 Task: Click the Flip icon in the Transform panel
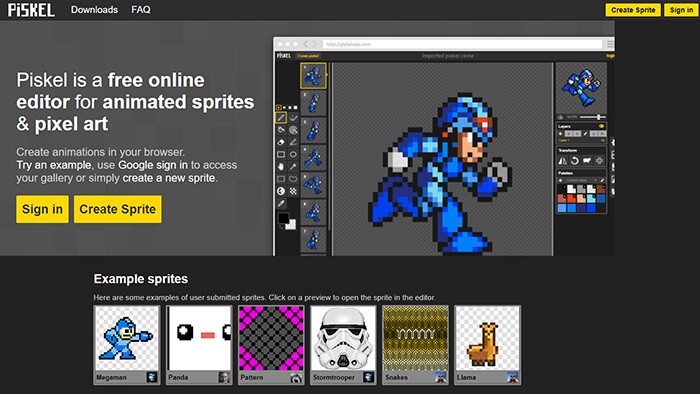click(562, 161)
